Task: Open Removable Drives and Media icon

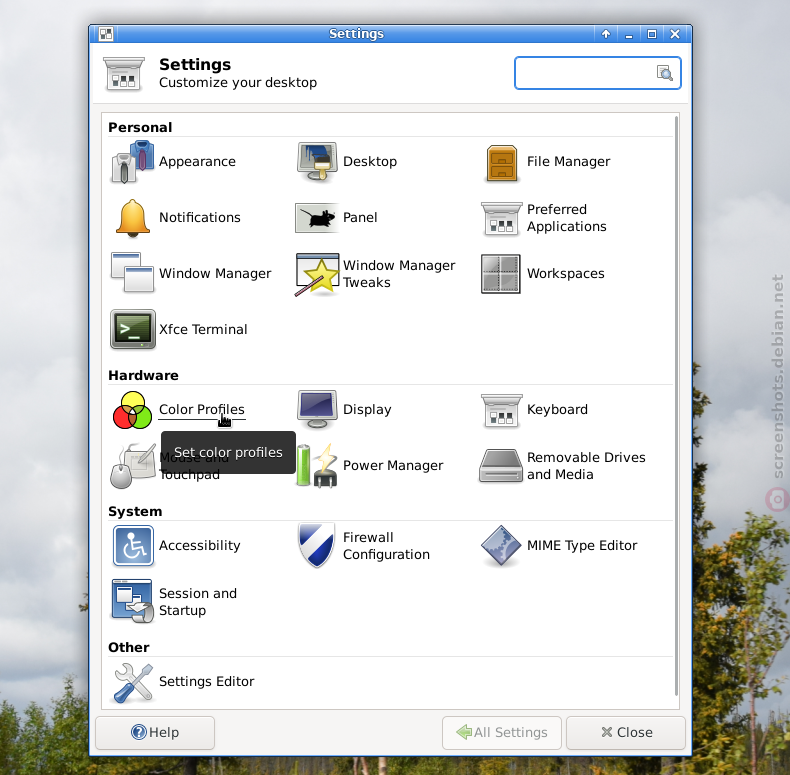Action: (501, 466)
